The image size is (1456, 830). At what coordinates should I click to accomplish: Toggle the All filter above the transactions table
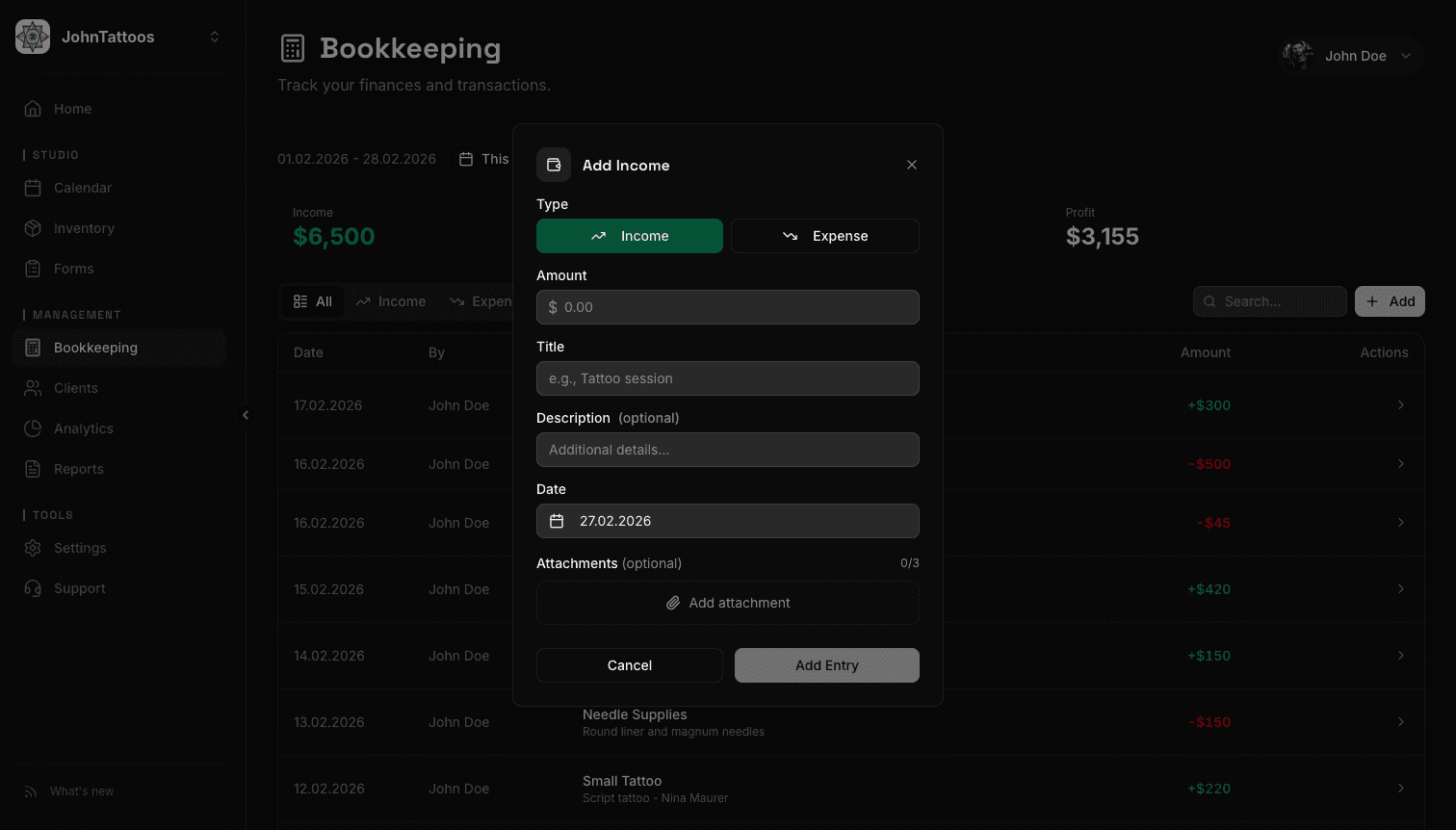tap(312, 301)
